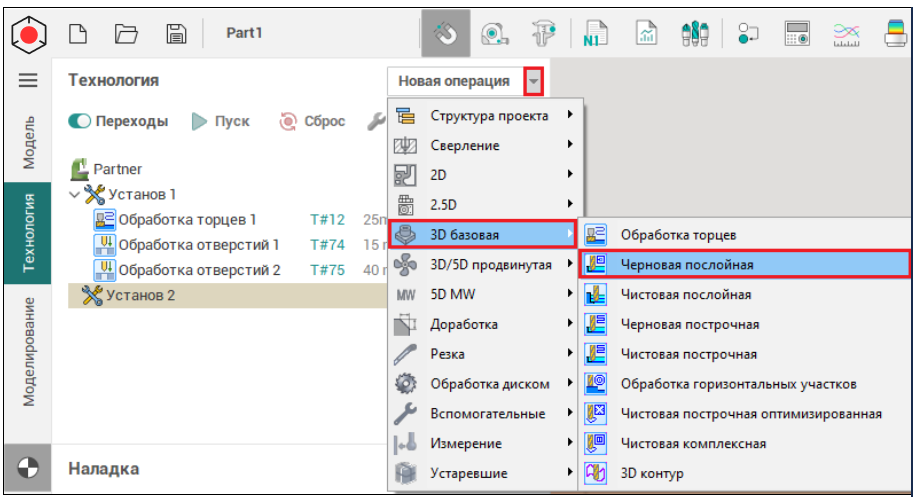Open the Новая операция dropdown arrow
The width and height of the screenshot is (921, 500).
pyautogui.click(x=534, y=81)
